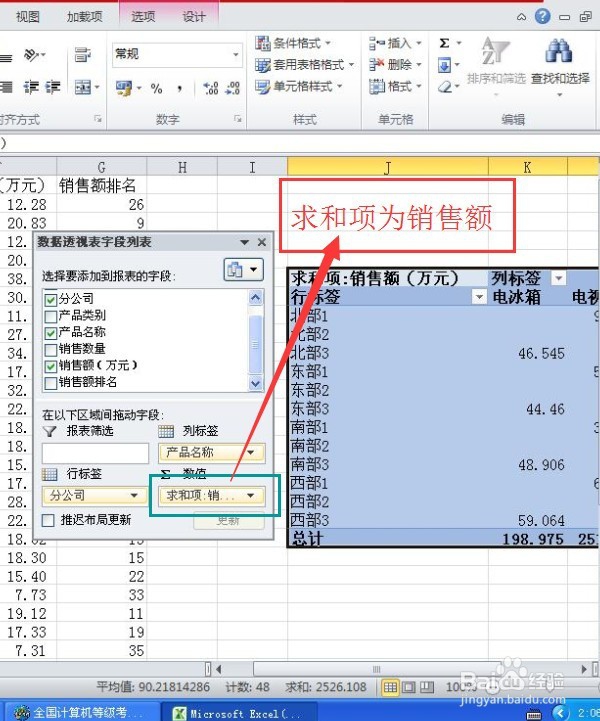Open cell styles (单元格样式)
This screenshot has width=600, height=721.
click(299, 86)
